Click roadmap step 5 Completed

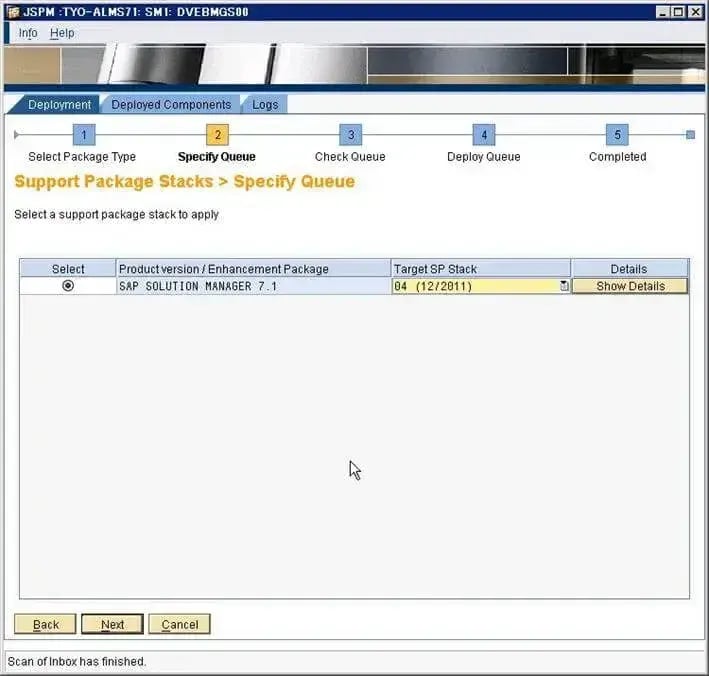coord(617,135)
